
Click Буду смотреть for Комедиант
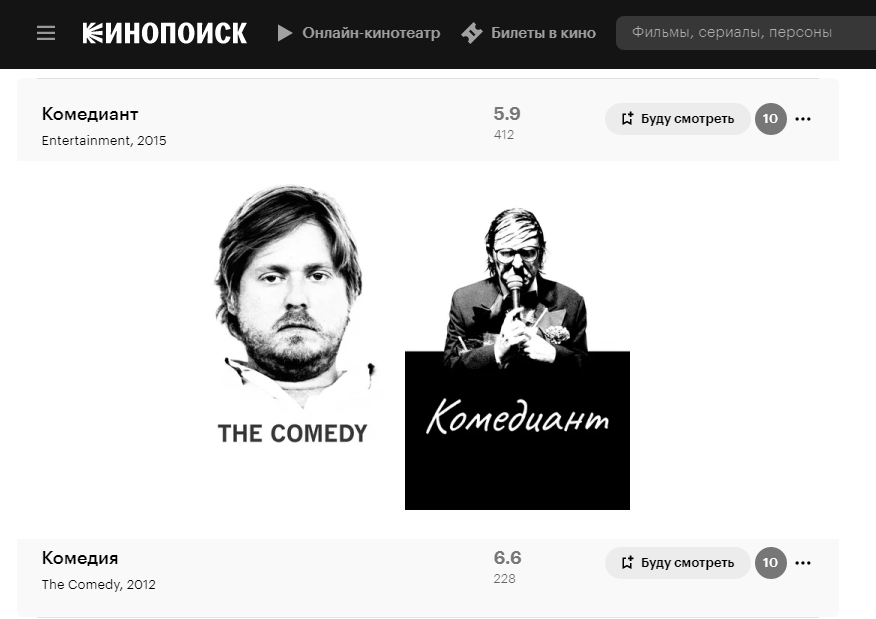(x=677, y=118)
